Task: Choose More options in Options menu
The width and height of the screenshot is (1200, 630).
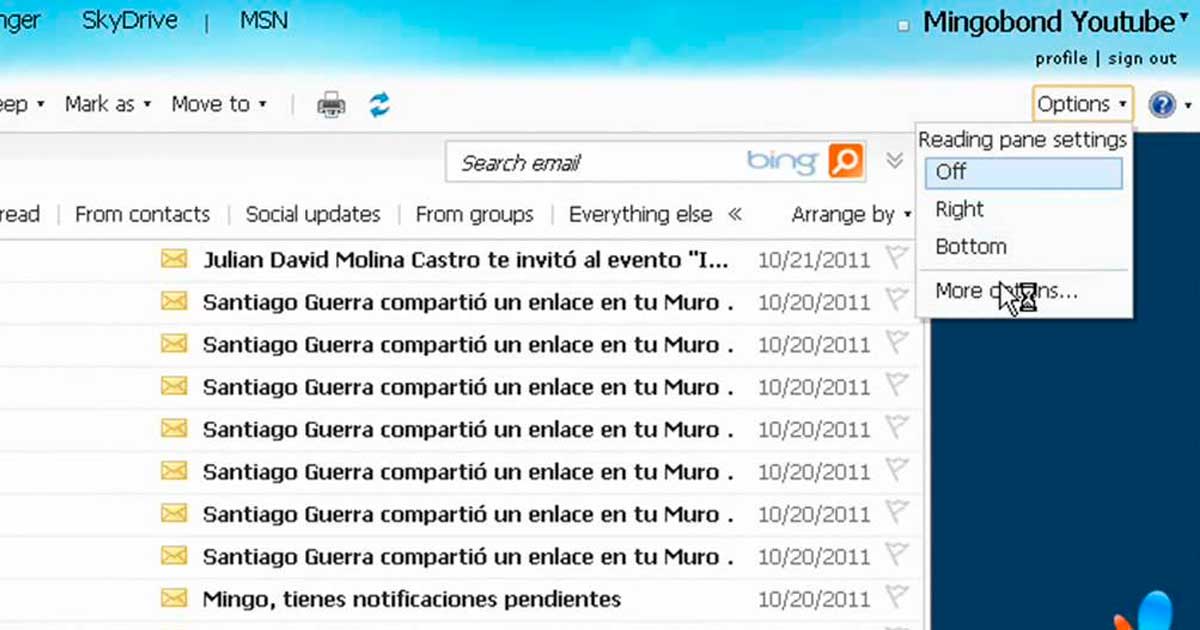Action: (1006, 291)
